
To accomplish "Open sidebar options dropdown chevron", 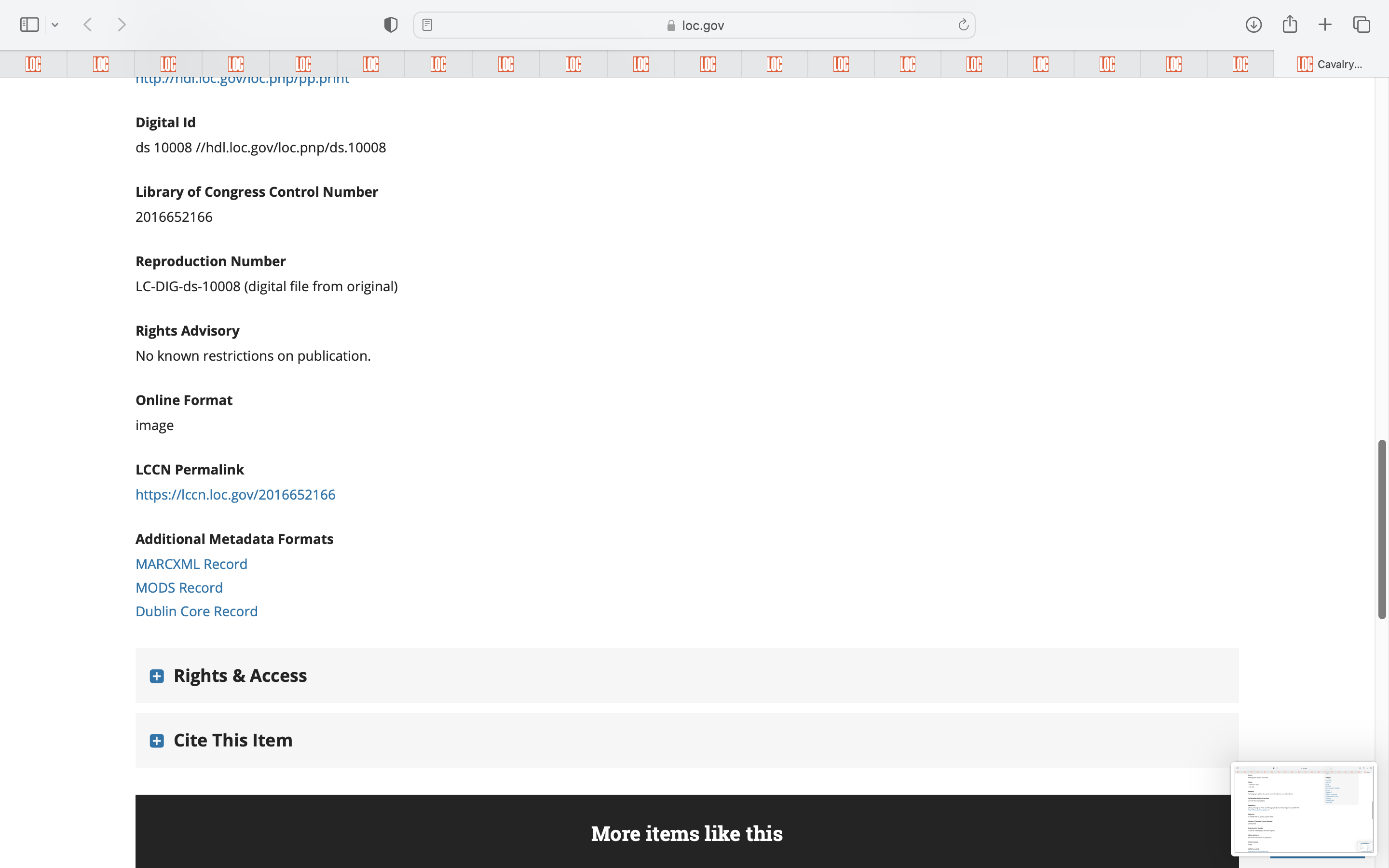I will [x=55, y=25].
